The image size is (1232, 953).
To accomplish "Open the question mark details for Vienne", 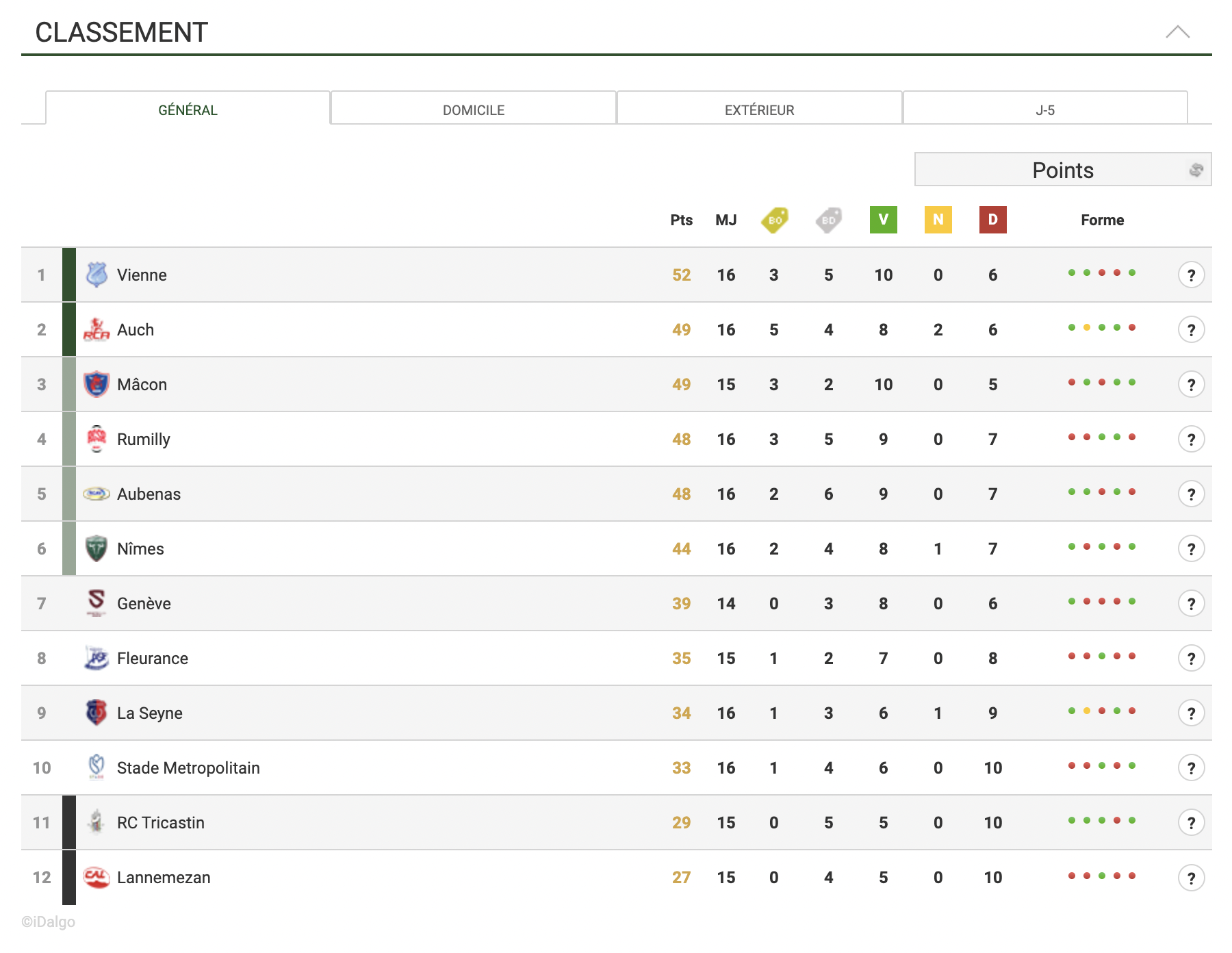I will click(1191, 275).
